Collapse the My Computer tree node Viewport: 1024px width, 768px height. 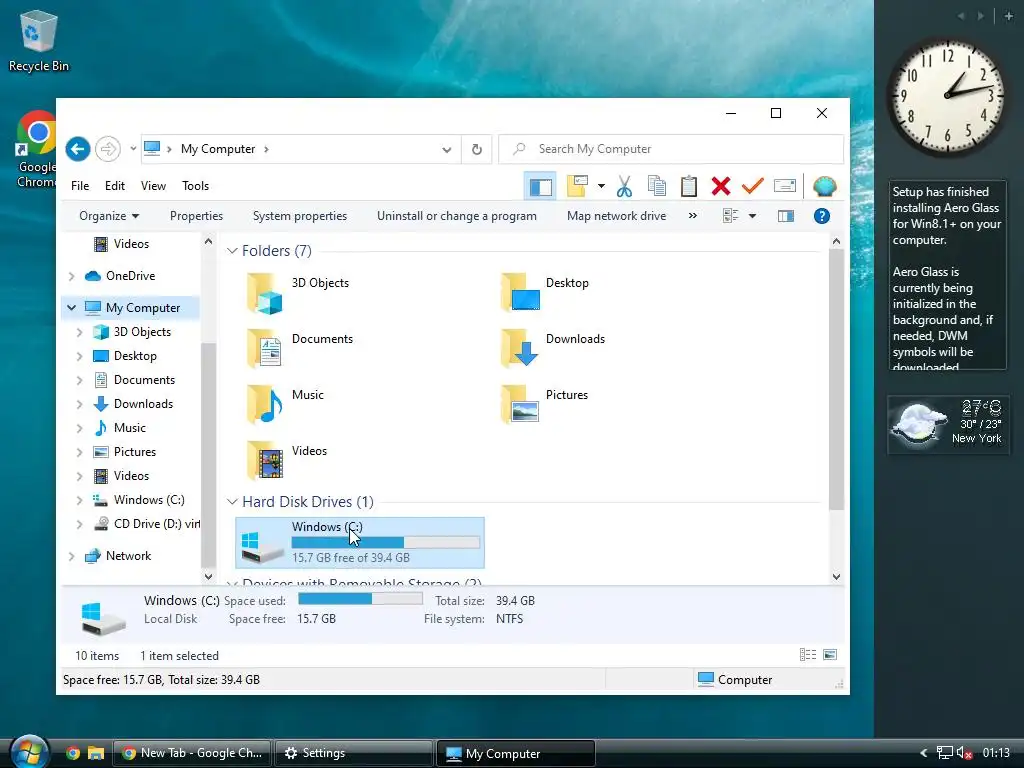[71, 308]
